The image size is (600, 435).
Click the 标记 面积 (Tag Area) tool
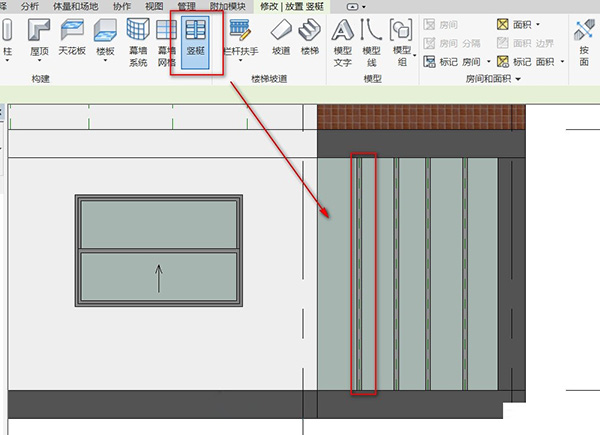click(525, 62)
